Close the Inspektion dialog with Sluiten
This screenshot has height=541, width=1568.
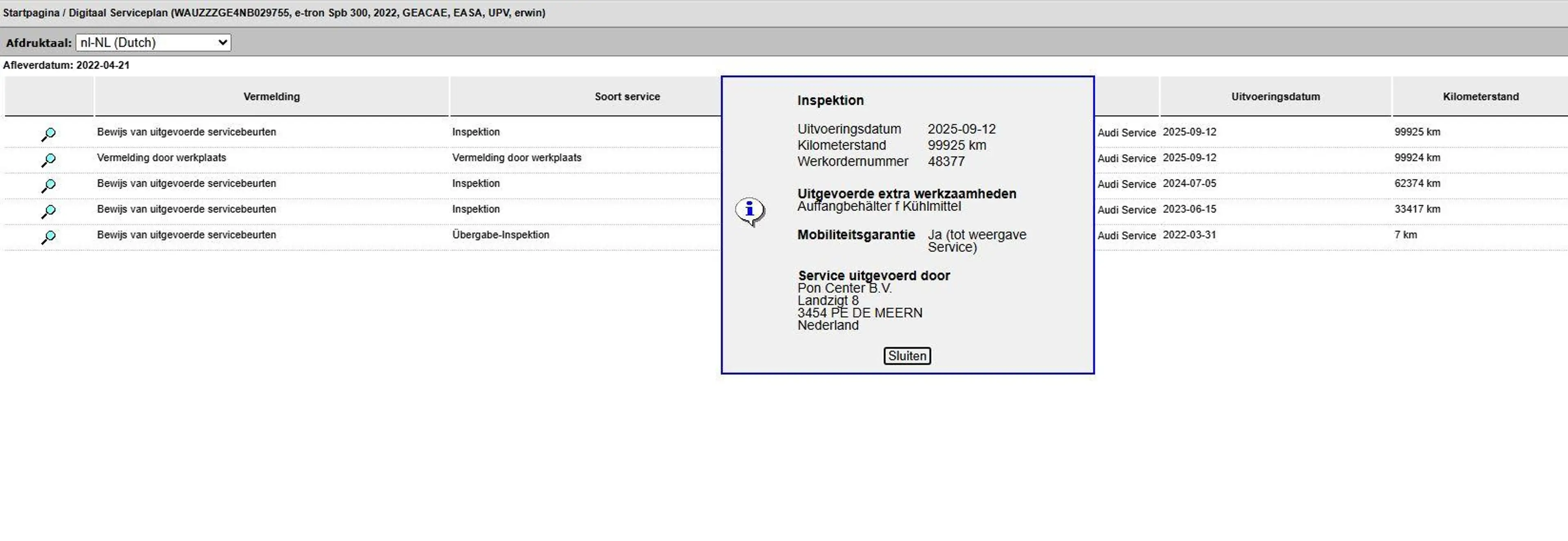[x=907, y=356]
